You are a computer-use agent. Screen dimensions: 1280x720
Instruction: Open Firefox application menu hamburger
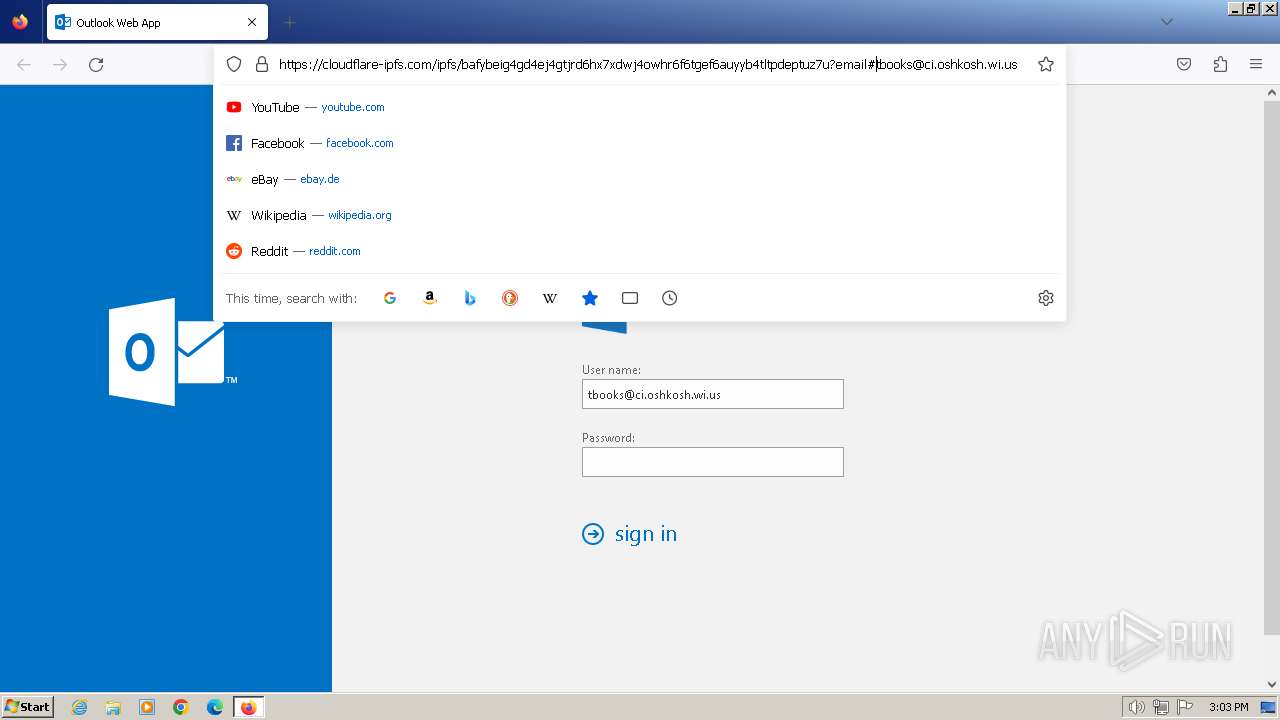pos(1256,64)
